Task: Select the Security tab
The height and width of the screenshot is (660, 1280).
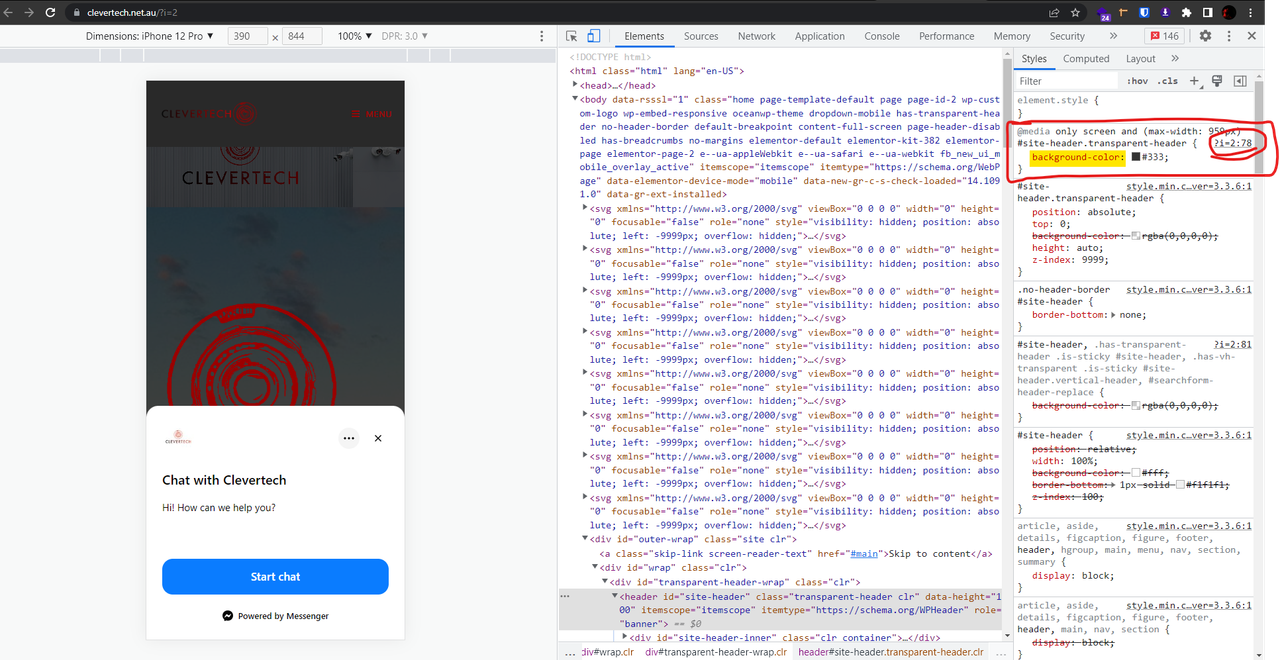Action: [1067, 36]
